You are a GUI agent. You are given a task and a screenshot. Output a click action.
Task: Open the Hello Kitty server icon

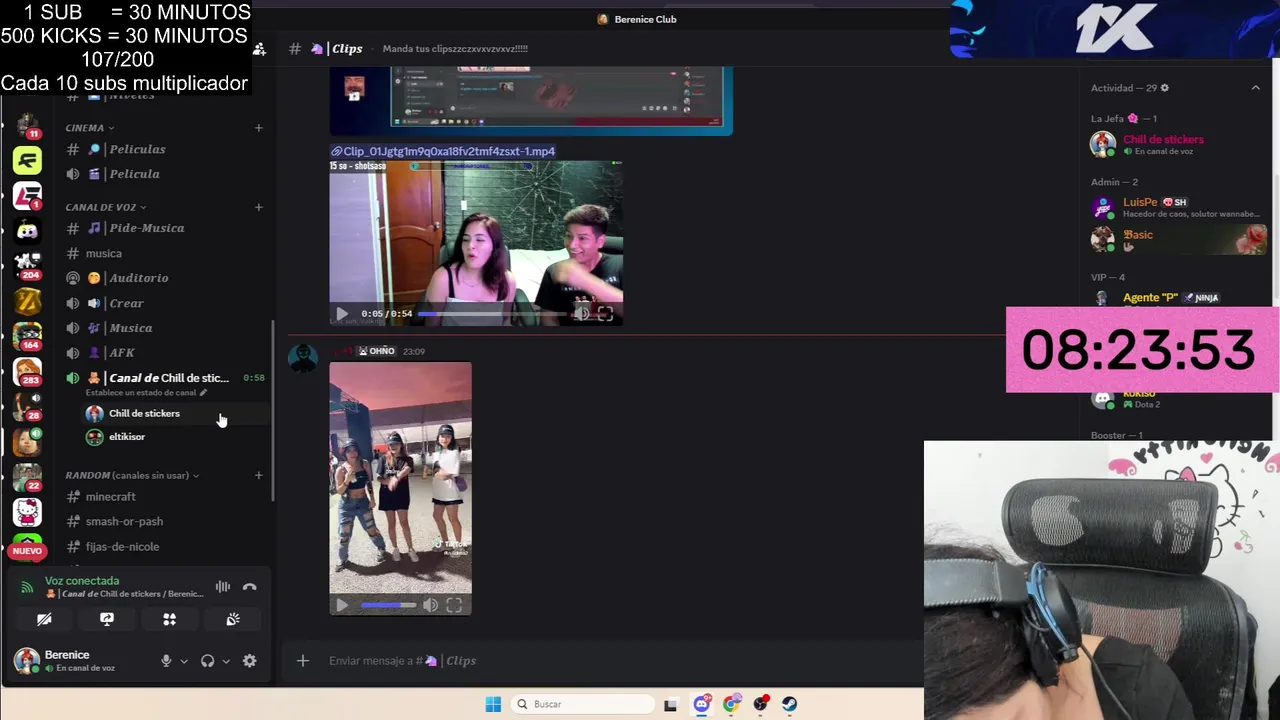coord(27,512)
